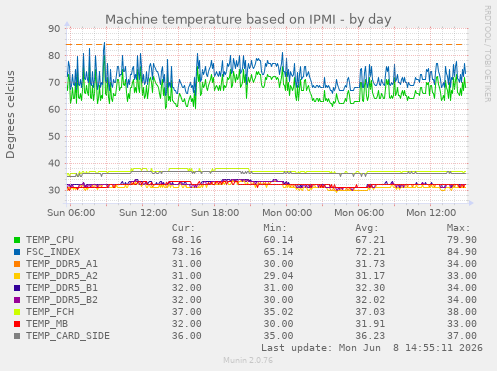Viewport: 497px width, 371px height.
Task: Click TEMP_FCH average value 37.03
Action: click(370, 312)
